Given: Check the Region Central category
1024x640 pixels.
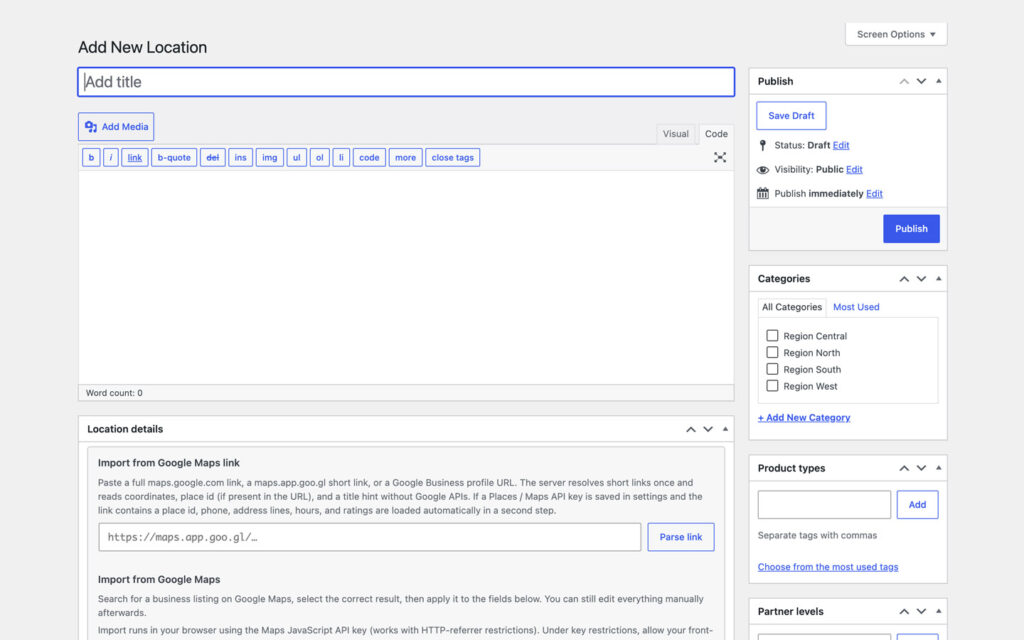Looking at the screenshot, I should [x=772, y=336].
